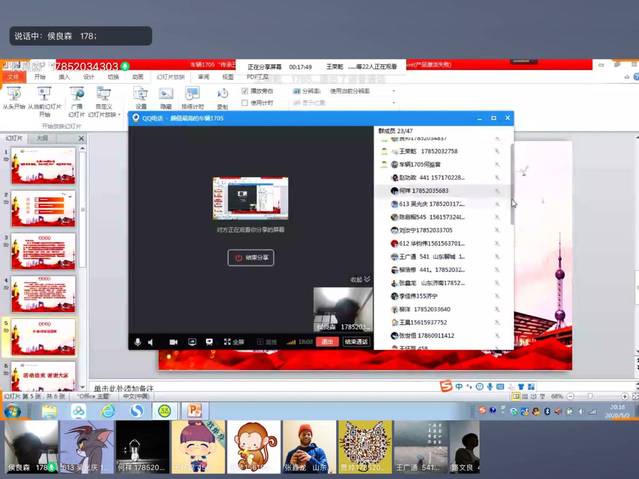Click Windows Start button
Viewport: 639px width, 479px height.
click(x=13, y=410)
